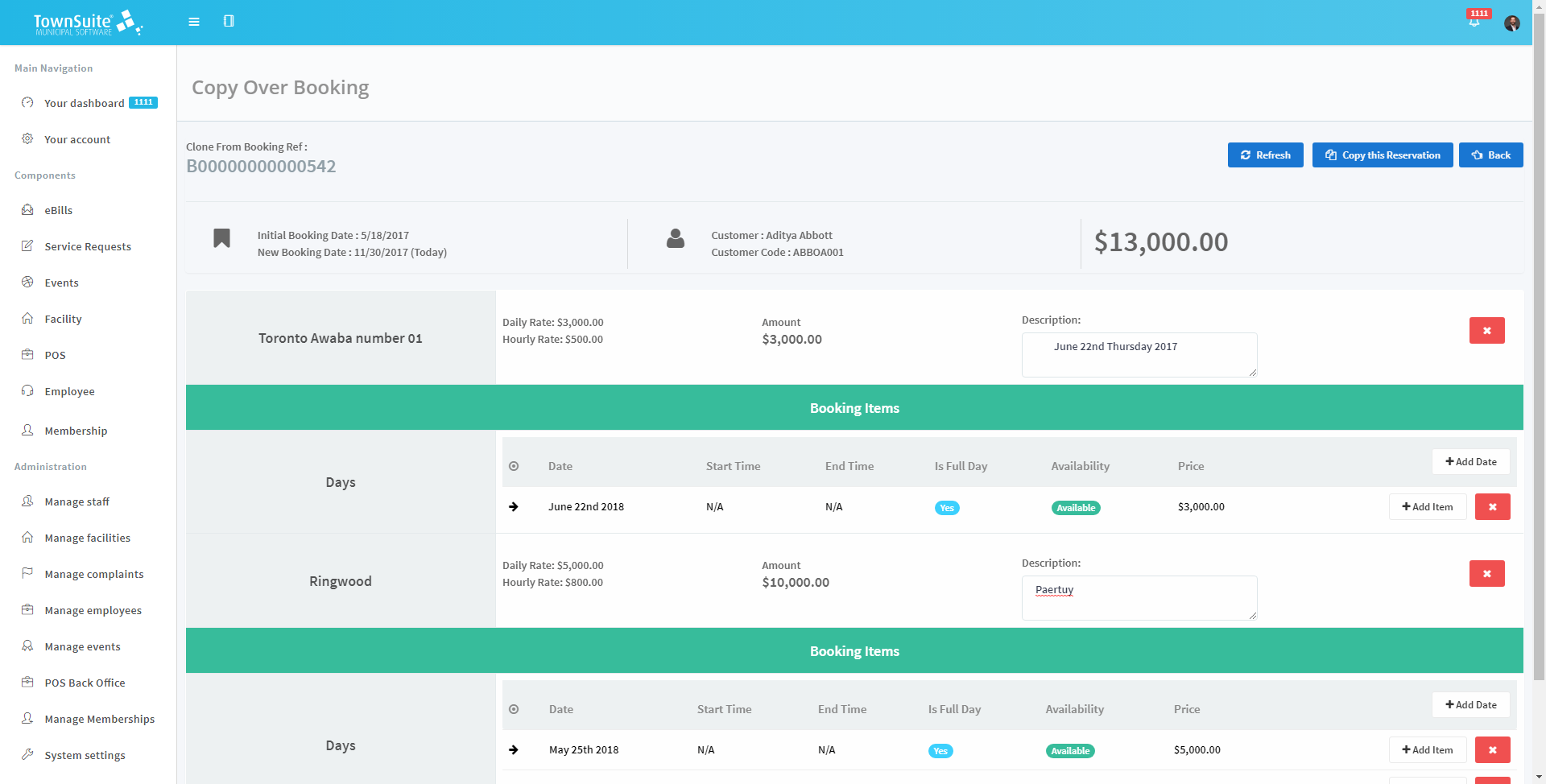
Task: Open the user profile avatar
Action: click(1512, 23)
